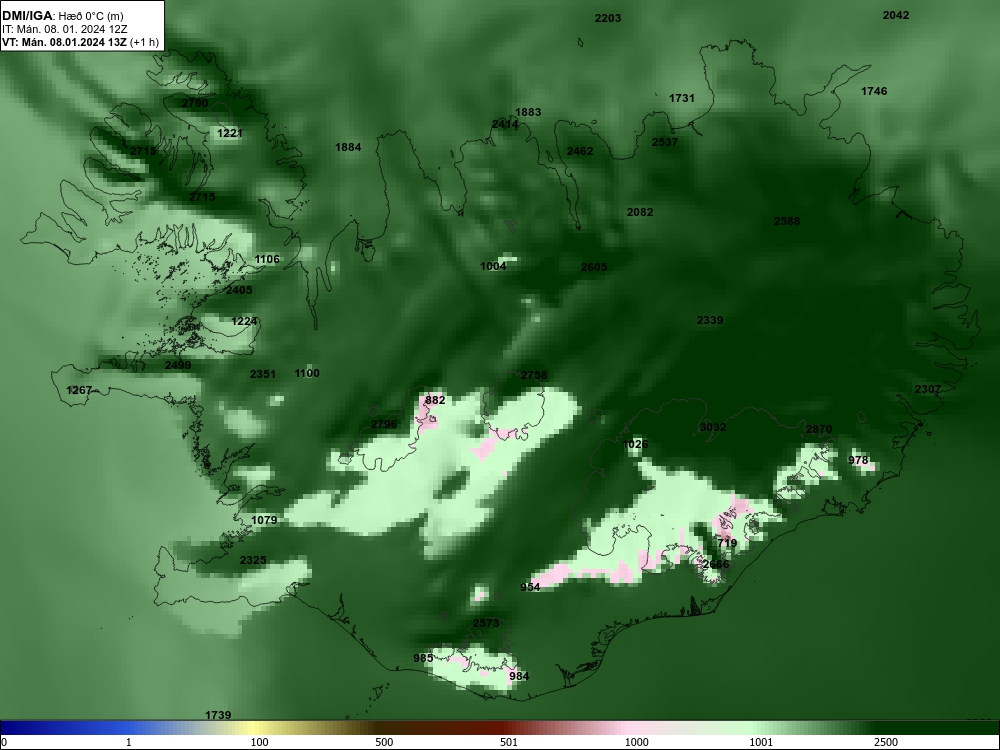
Task: Select the 719 value label
Action: (x=727, y=543)
